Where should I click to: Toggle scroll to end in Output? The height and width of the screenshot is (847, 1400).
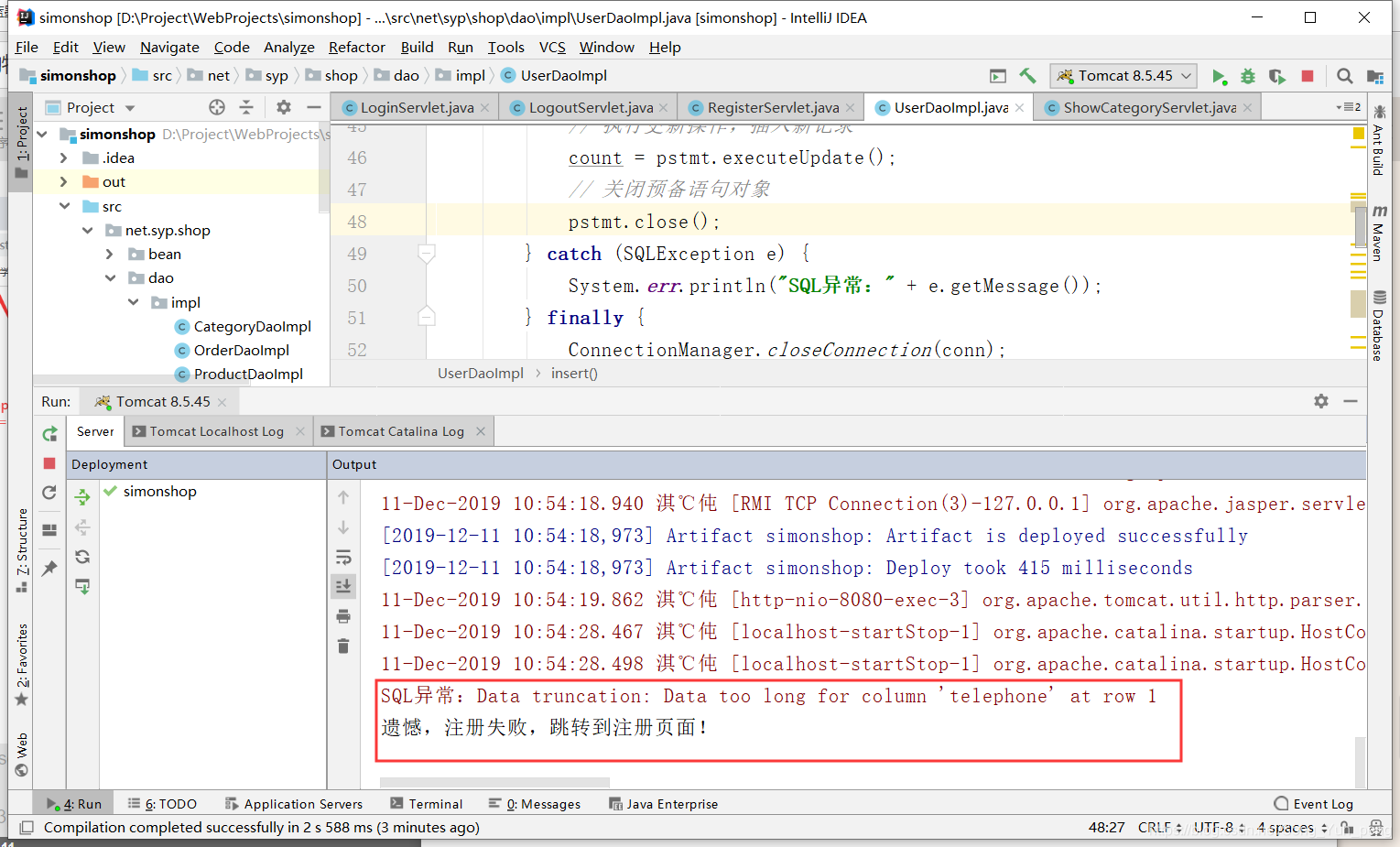pos(343,586)
